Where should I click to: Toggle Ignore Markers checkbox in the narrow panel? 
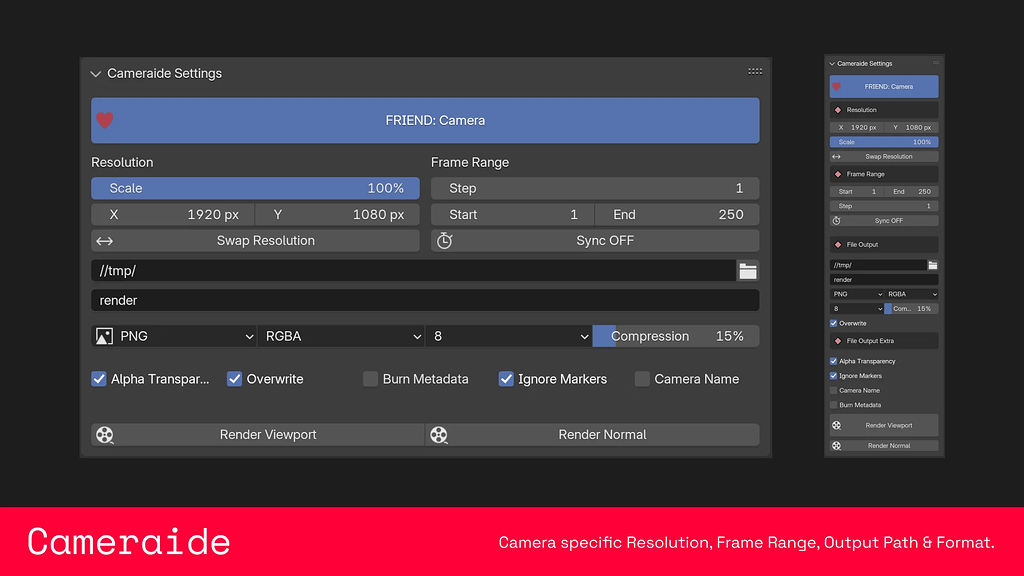click(833, 376)
